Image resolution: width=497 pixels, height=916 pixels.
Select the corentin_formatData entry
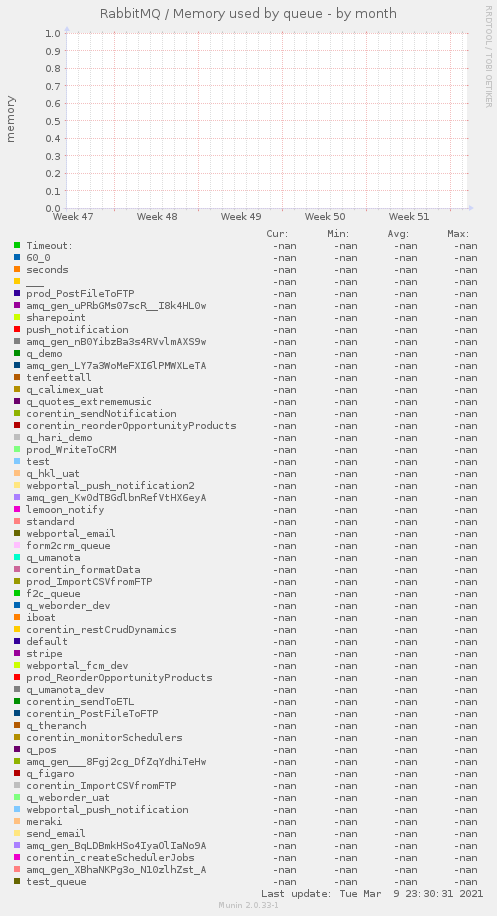point(83,570)
